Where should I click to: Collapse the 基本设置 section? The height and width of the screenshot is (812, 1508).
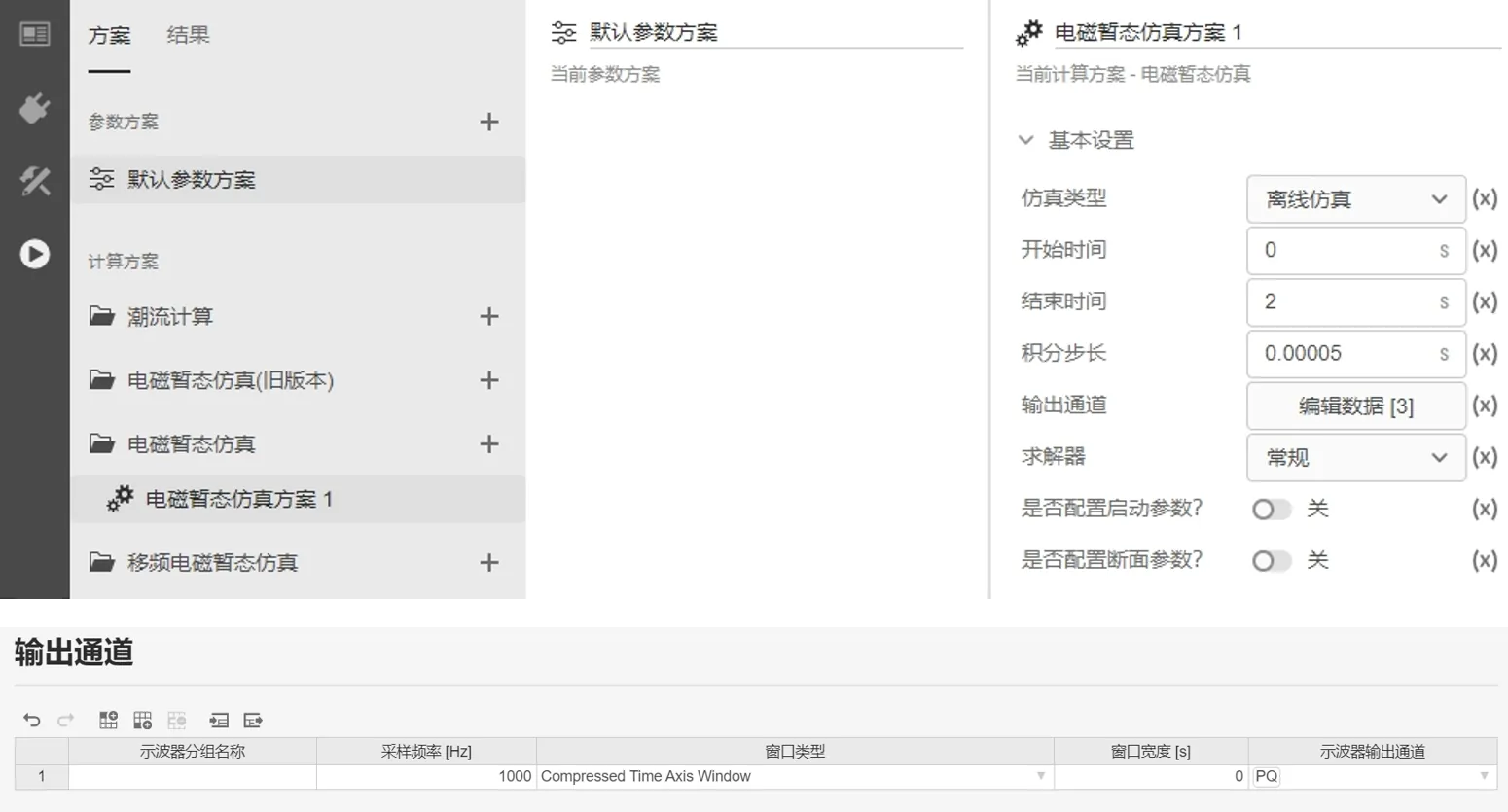point(1027,140)
